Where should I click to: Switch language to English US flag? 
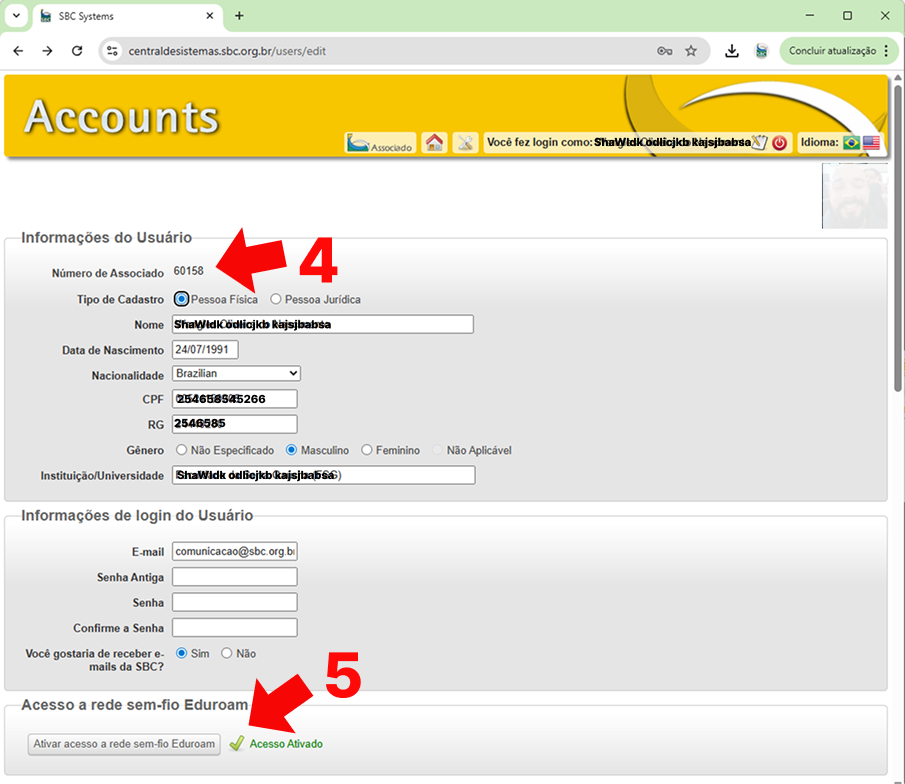[872, 143]
